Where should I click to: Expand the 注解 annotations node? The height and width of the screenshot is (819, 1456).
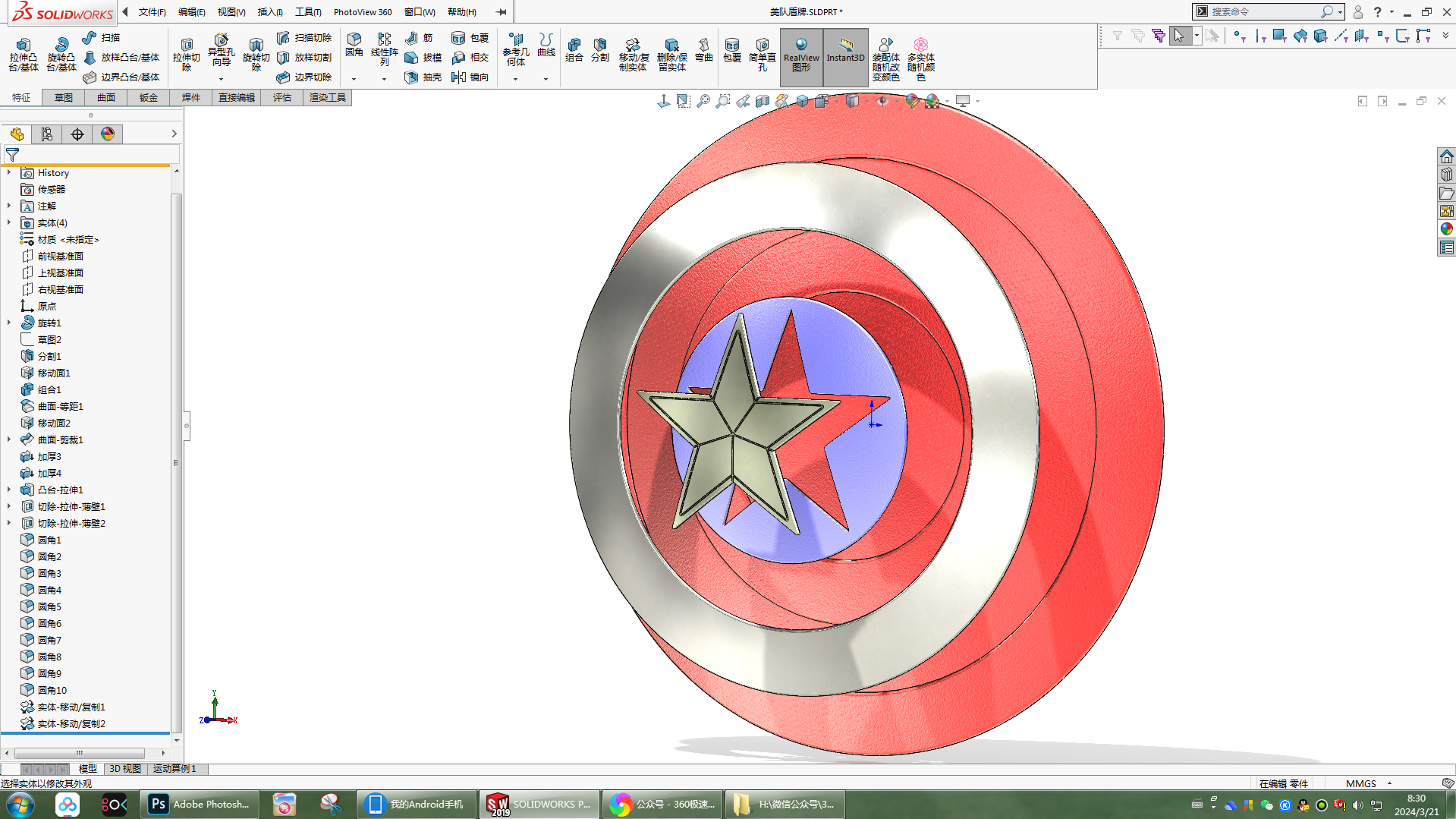click(x=9, y=206)
